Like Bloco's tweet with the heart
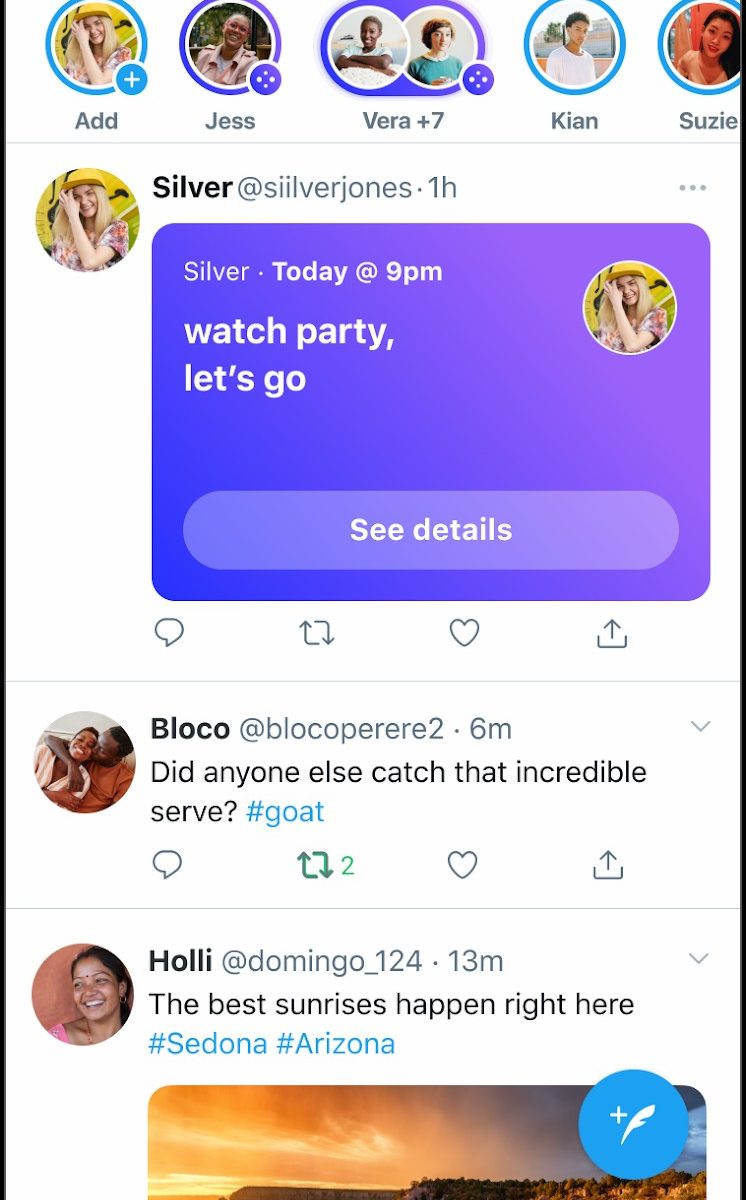This screenshot has height=1200, width=746. click(462, 865)
